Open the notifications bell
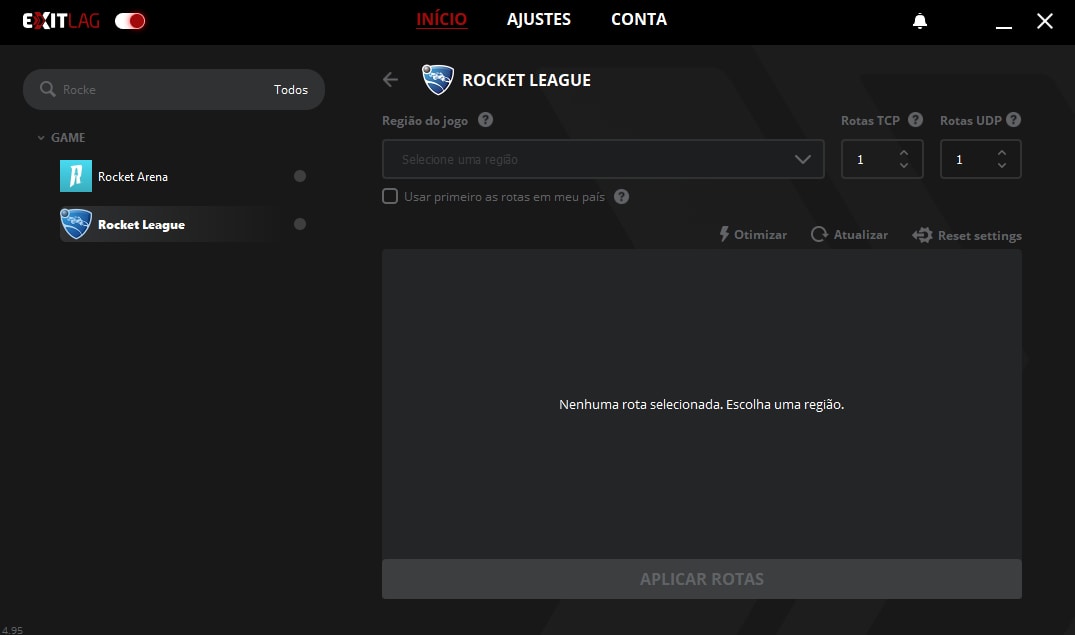Image resolution: width=1075 pixels, height=635 pixels. tap(920, 21)
